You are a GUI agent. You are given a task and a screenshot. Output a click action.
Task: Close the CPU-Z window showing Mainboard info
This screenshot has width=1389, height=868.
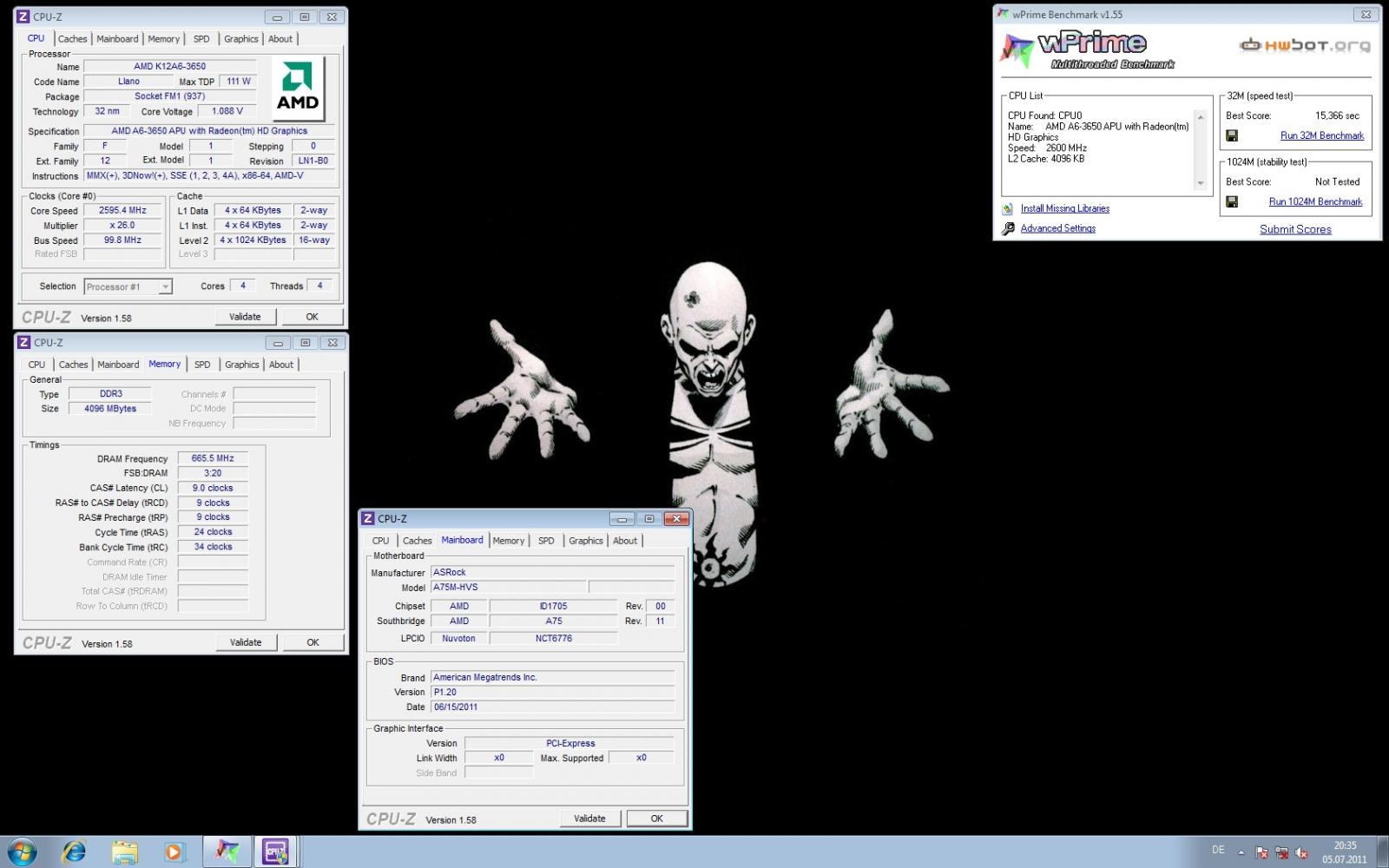pyautogui.click(x=676, y=518)
